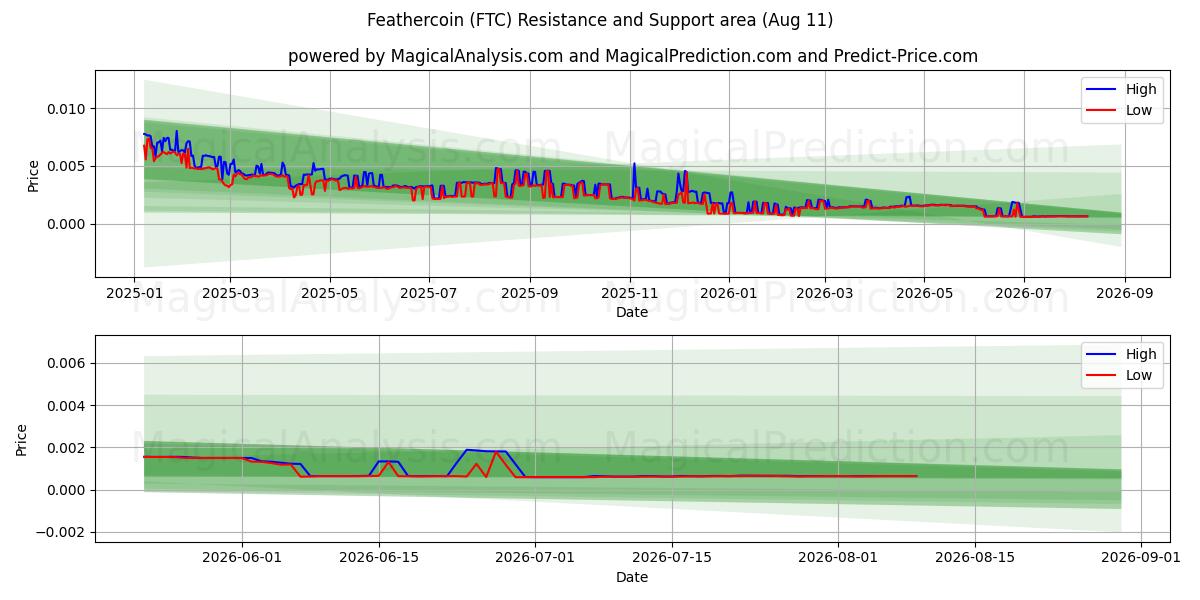Click the −0.002 y-axis tick label
This screenshot has height=600, width=1200.
(62, 532)
